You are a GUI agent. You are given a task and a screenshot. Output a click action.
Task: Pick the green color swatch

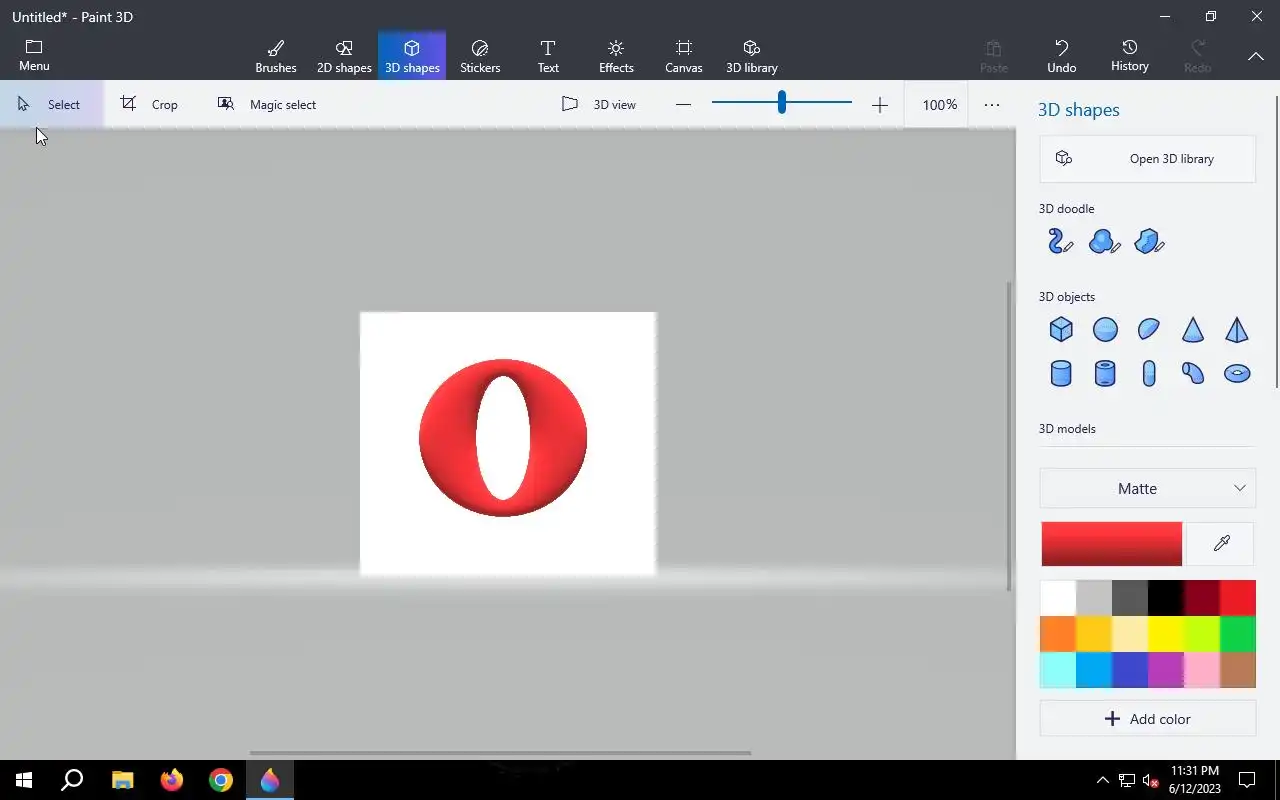(1238, 634)
